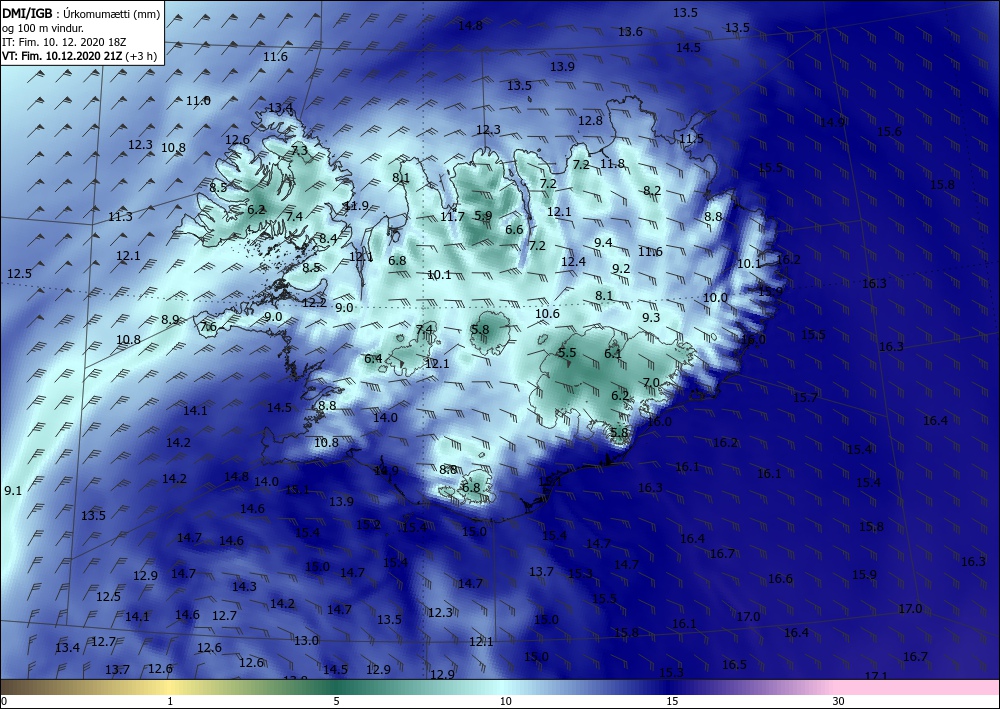Click the color scale label '0'
The height and width of the screenshot is (709, 1000).
tap(4, 701)
